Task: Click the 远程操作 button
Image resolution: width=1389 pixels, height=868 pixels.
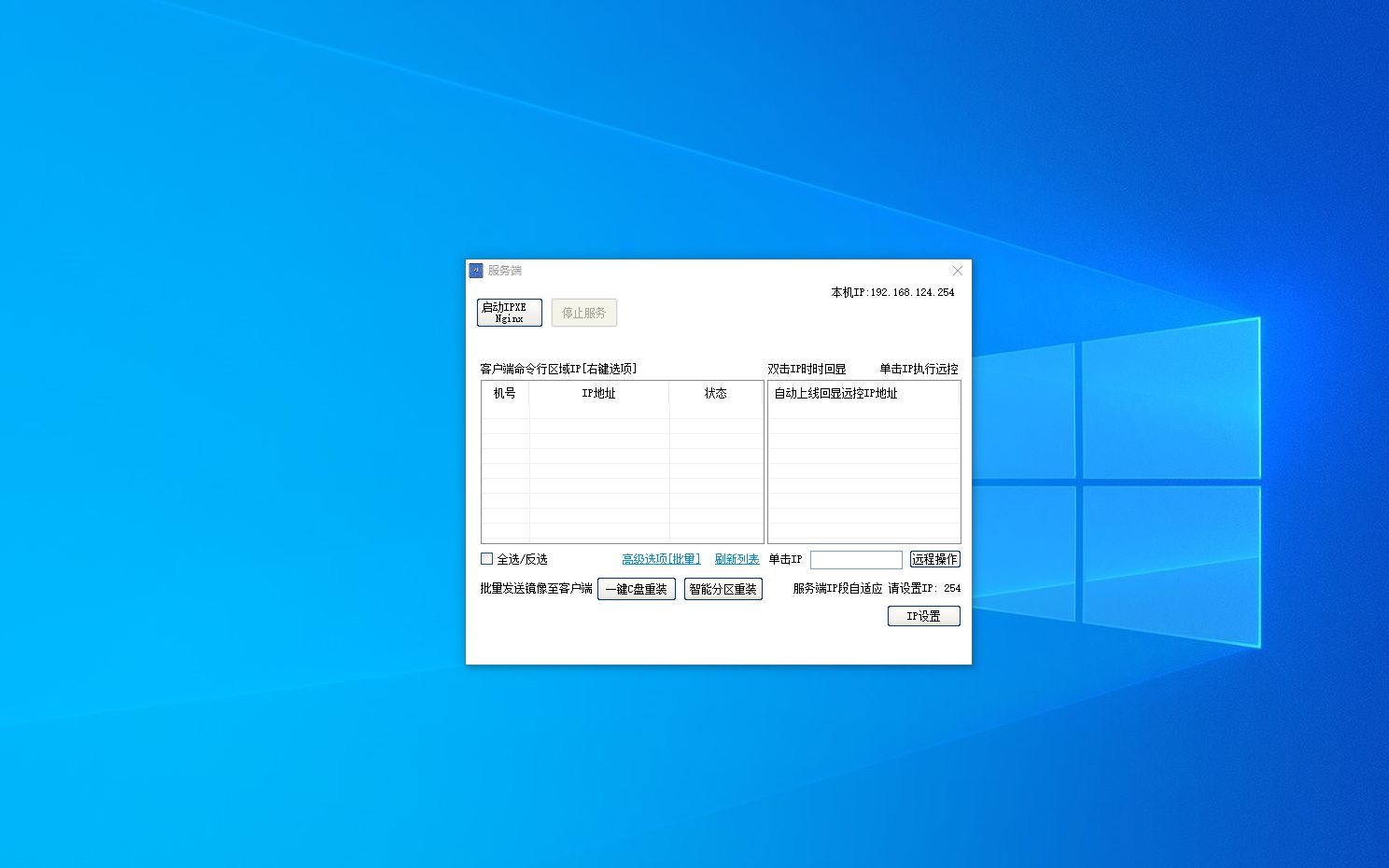Action: click(x=935, y=559)
